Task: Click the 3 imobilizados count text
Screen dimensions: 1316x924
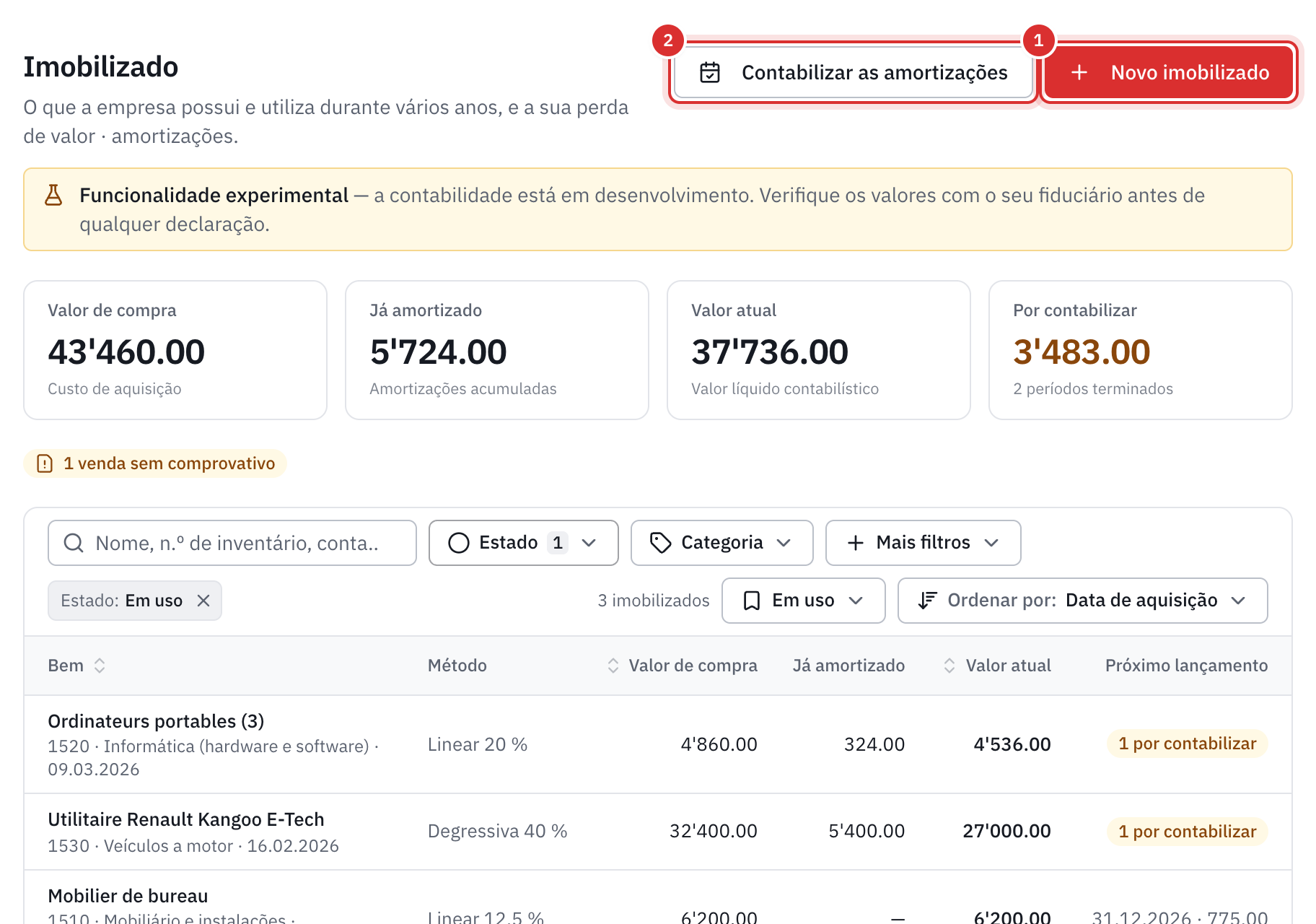Action: pos(654,601)
